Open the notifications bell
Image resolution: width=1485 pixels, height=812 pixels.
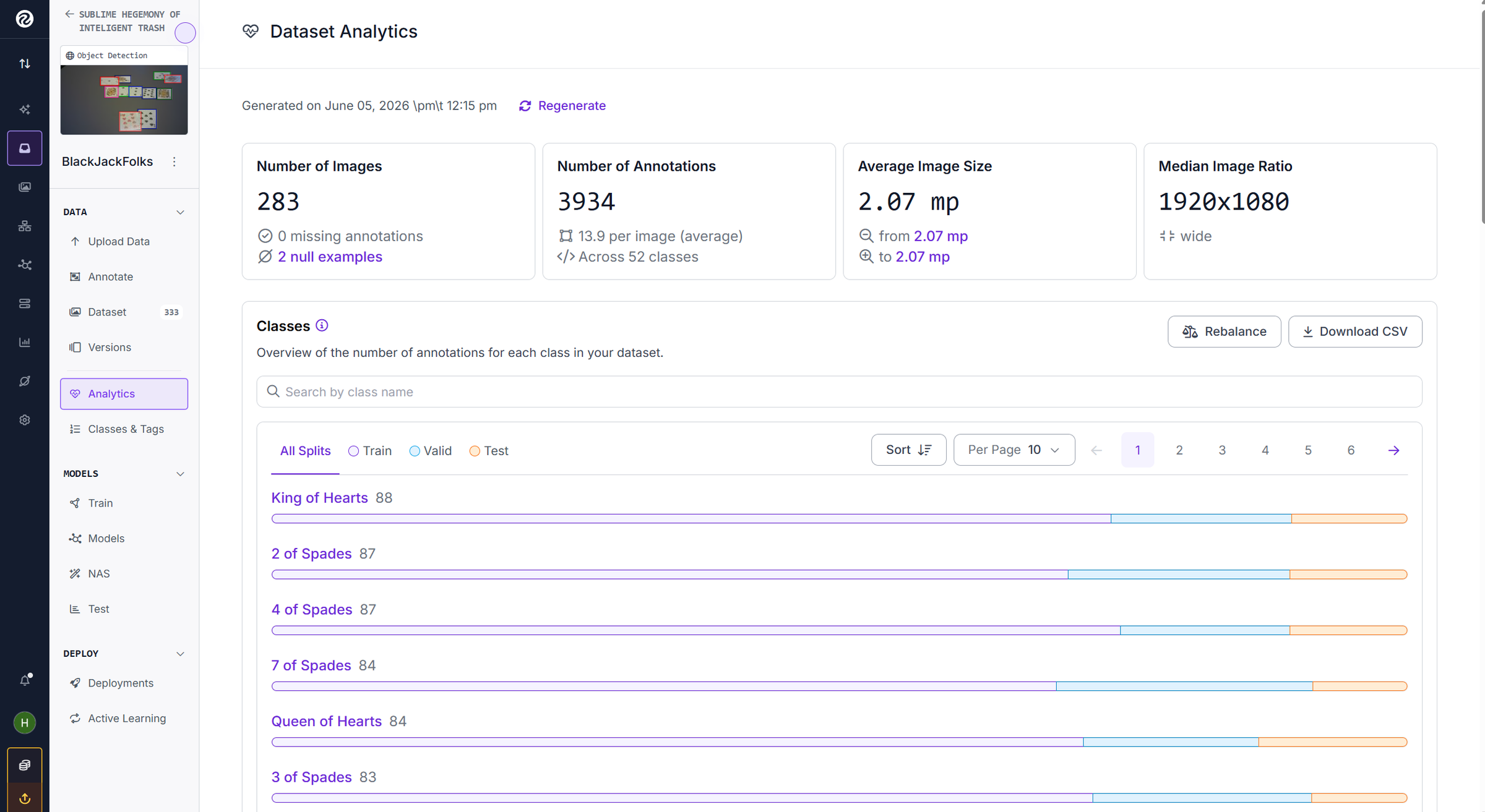[25, 680]
